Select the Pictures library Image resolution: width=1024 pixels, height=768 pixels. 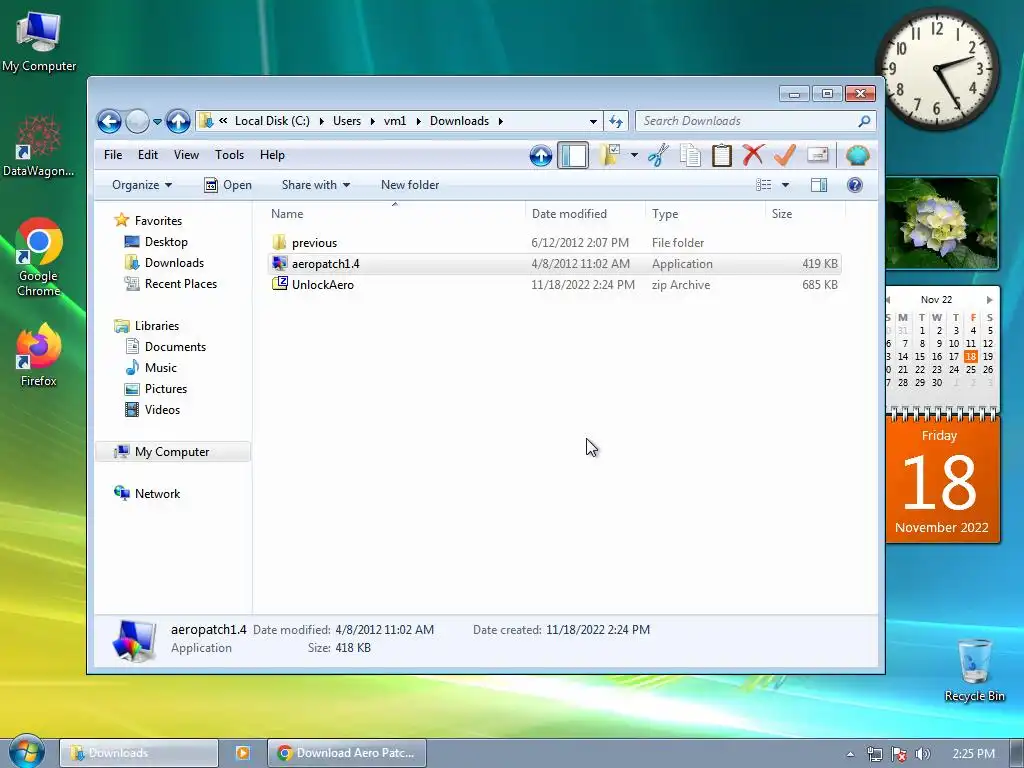click(x=155, y=388)
